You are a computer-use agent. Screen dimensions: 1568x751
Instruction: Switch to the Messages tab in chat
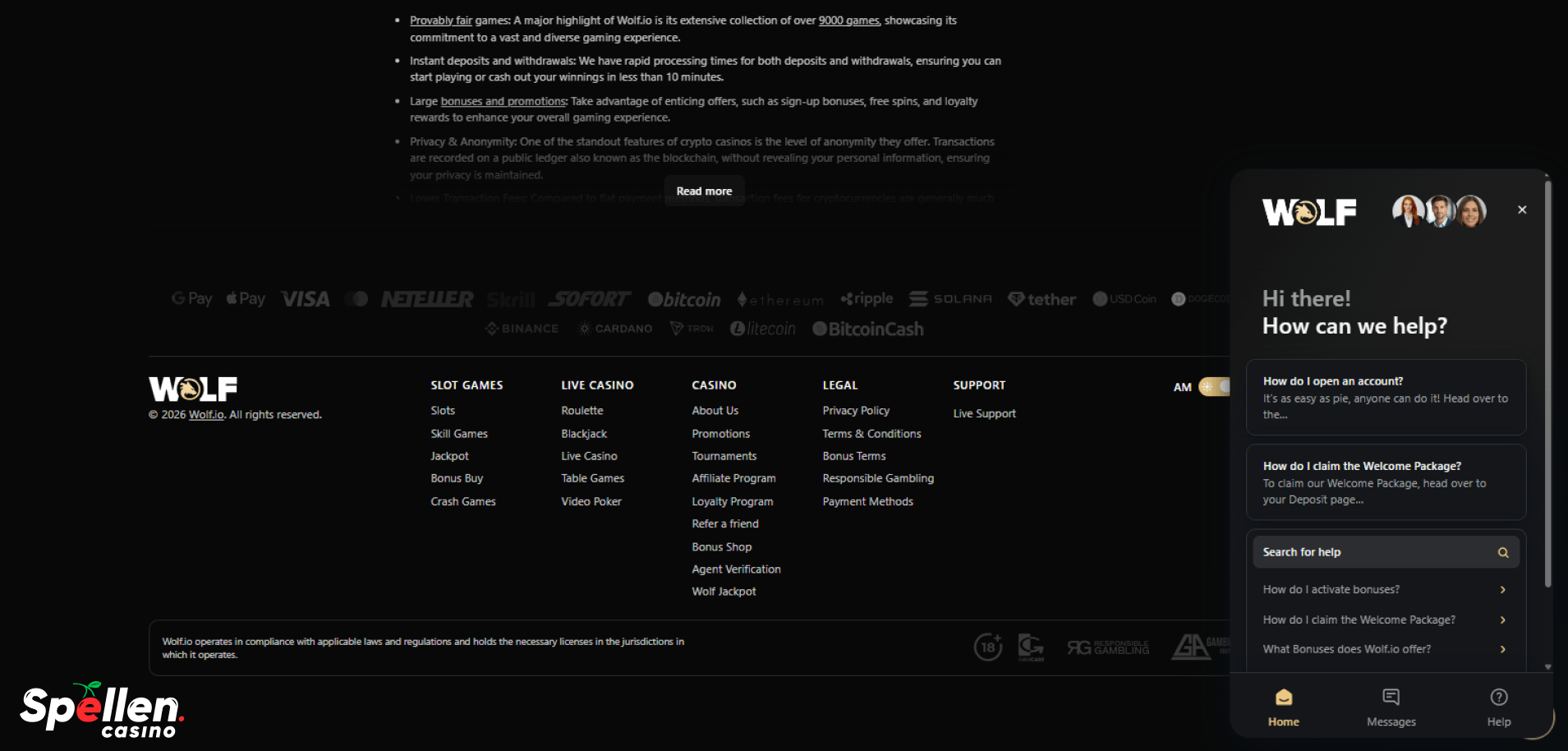[x=1391, y=707]
